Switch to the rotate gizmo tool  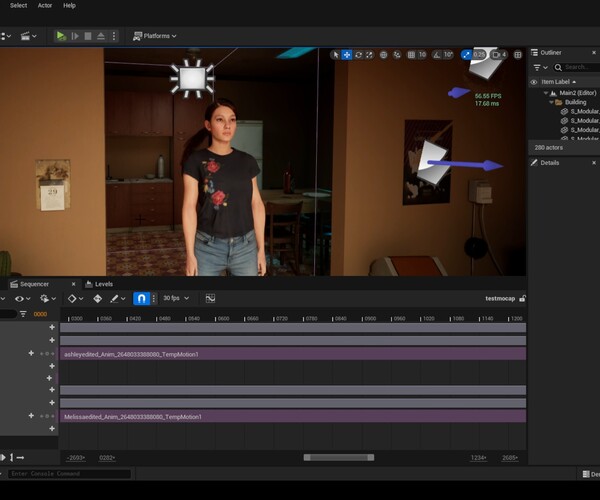point(358,55)
